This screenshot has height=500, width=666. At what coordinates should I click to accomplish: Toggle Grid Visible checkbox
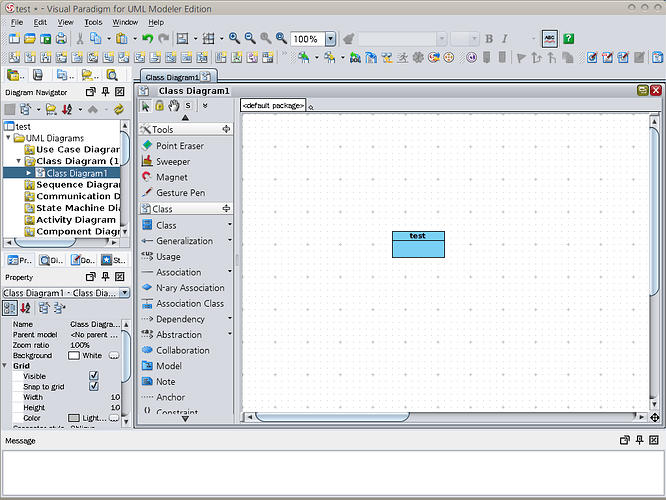[x=94, y=376]
